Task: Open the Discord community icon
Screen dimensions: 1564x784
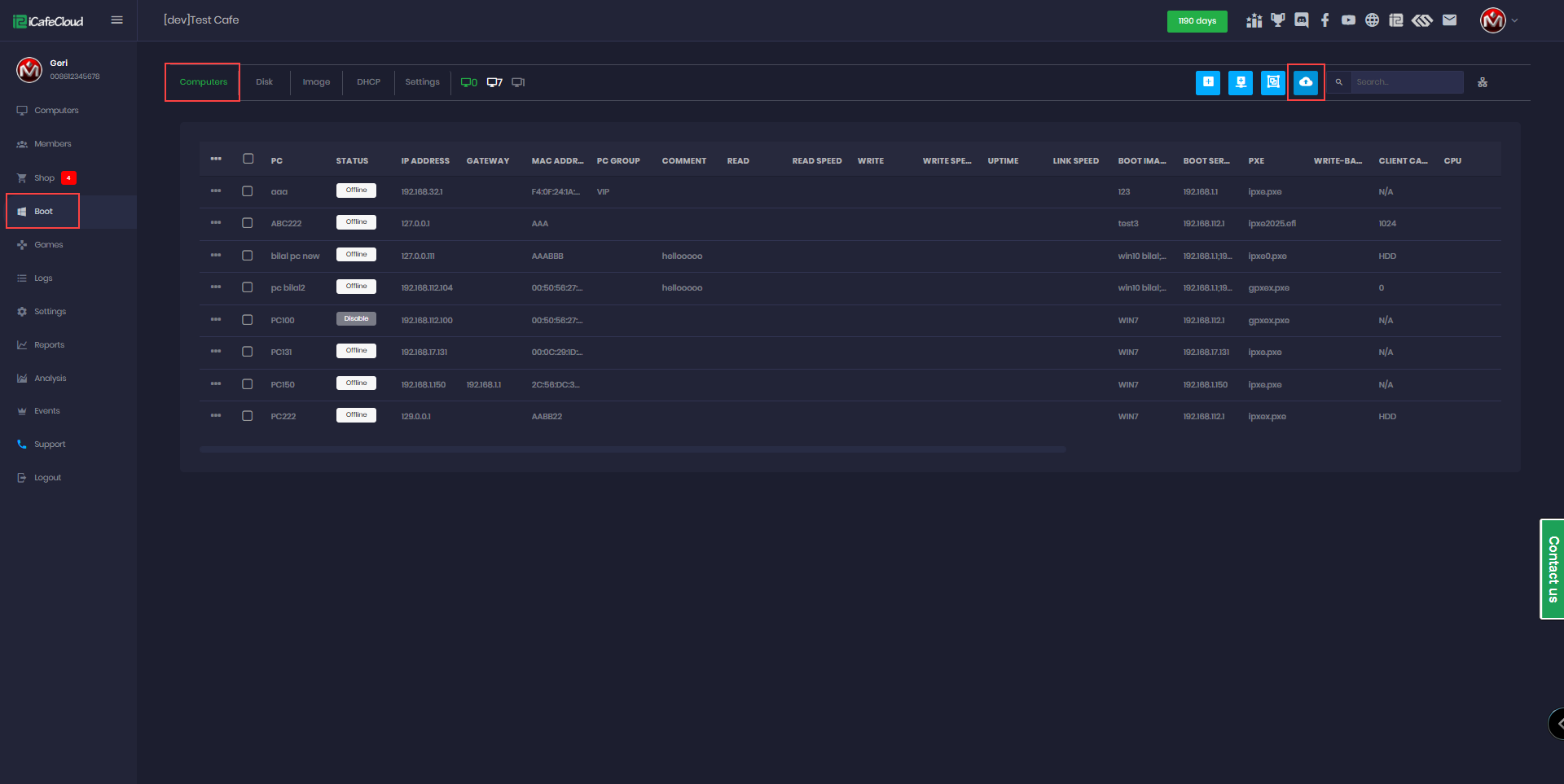Action: [1301, 20]
